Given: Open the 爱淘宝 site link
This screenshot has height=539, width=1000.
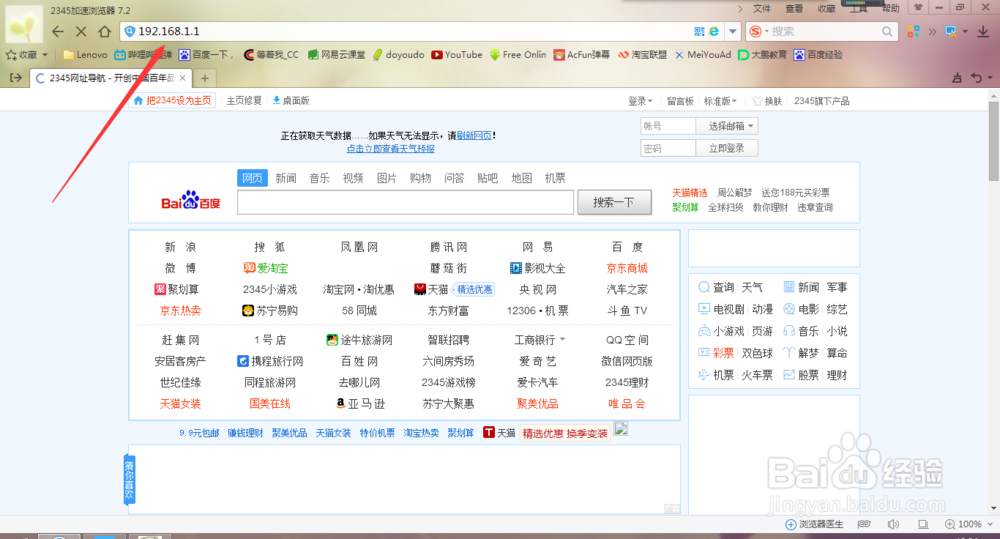Looking at the screenshot, I should click(266, 269).
